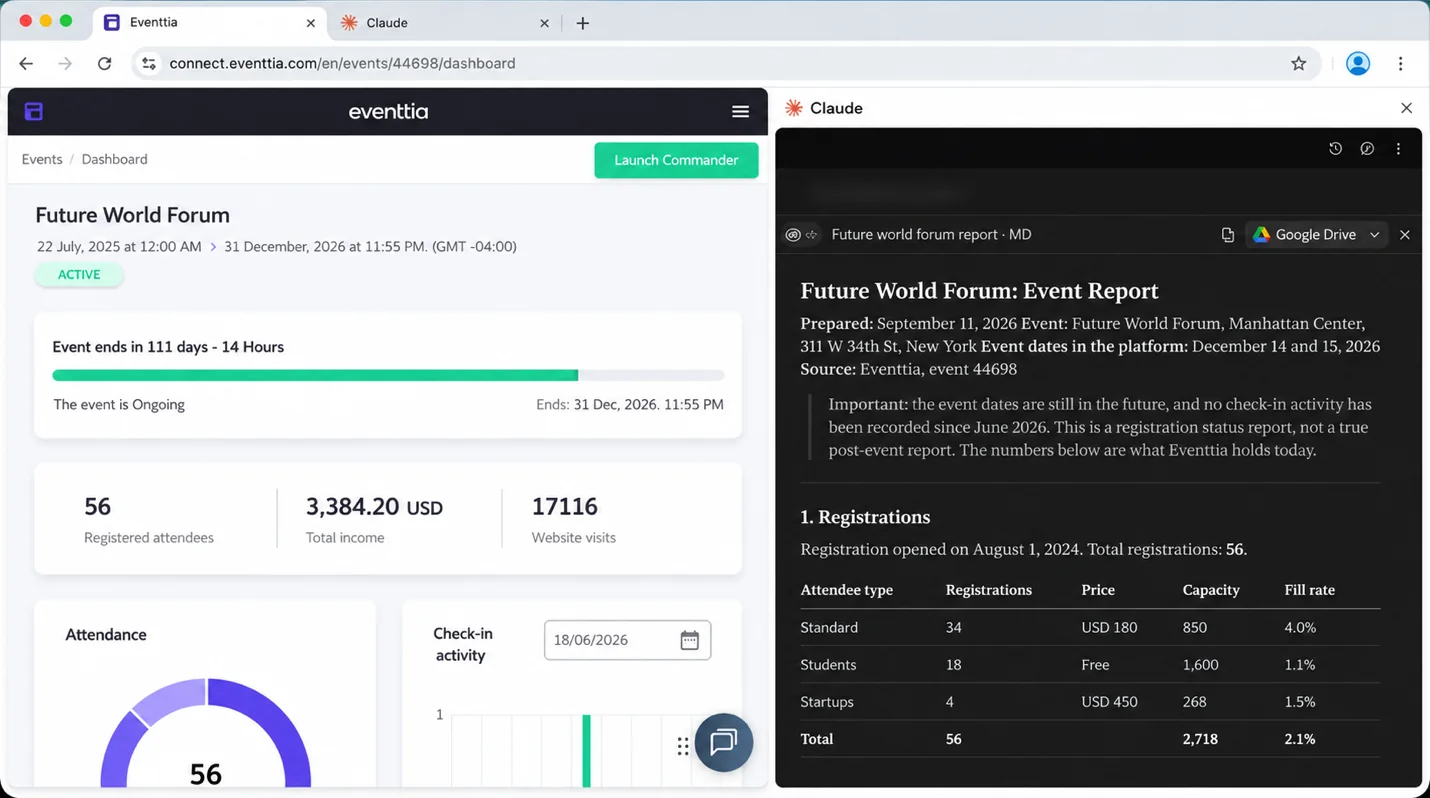Click the Eventtia logo icon in header

34,111
